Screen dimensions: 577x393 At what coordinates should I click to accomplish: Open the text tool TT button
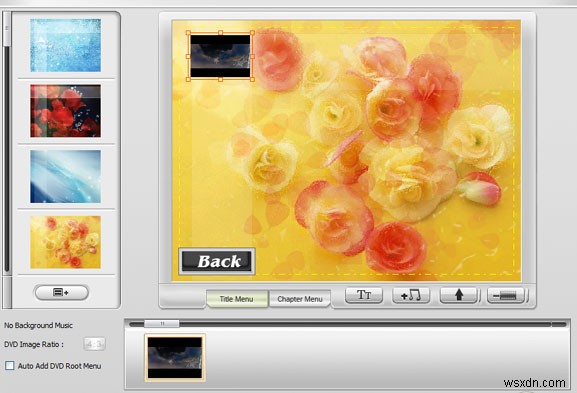pyautogui.click(x=364, y=295)
